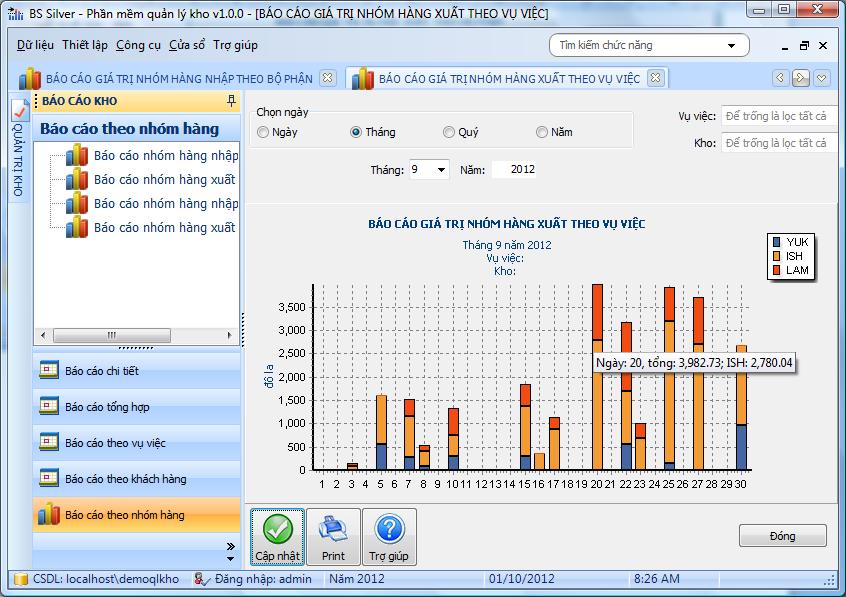Click the Cập nhật green checkmark icon
Screen dimensions: 846x597
pos(277,530)
